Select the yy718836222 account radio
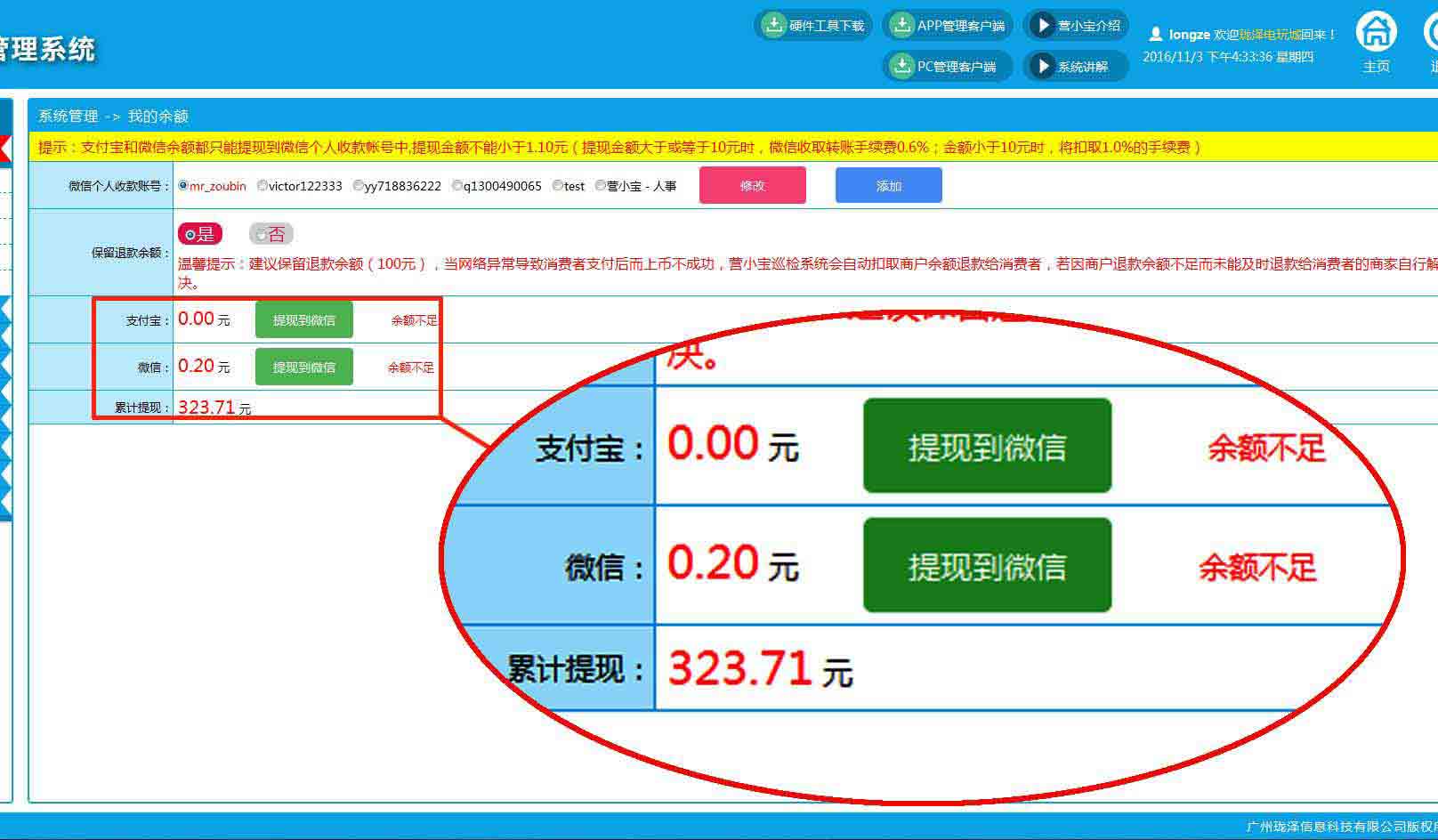Screen dimensions: 1438x840 (x=359, y=186)
